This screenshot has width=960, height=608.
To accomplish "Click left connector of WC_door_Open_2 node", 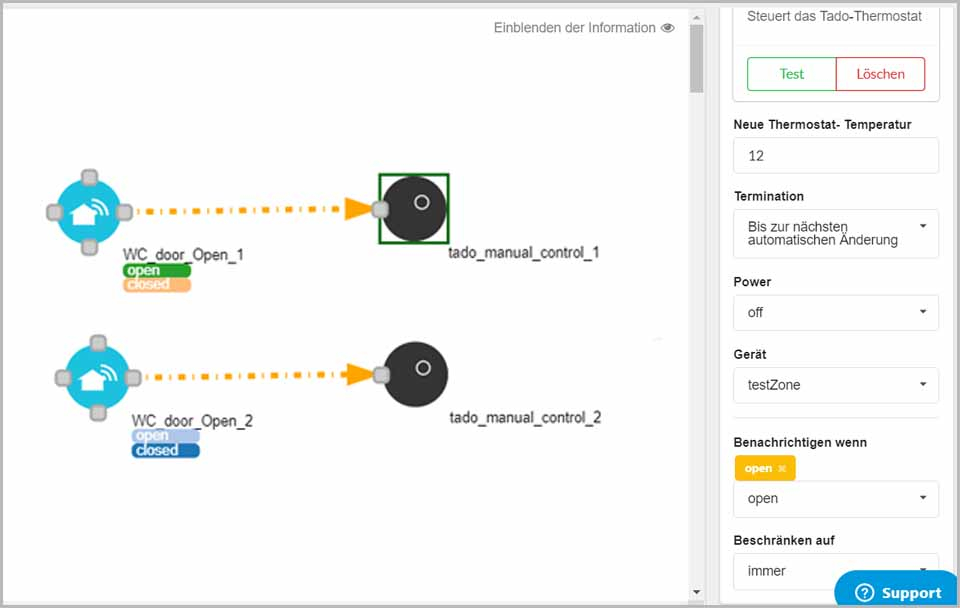I will [x=63, y=377].
